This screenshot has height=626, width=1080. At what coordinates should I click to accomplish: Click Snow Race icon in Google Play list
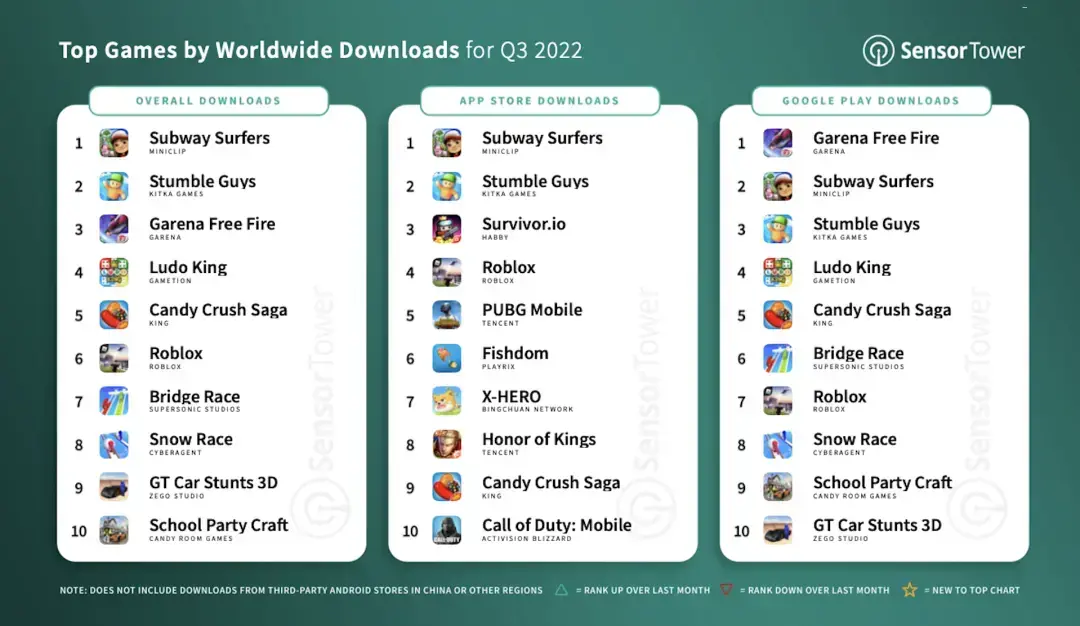pyautogui.click(x=777, y=444)
